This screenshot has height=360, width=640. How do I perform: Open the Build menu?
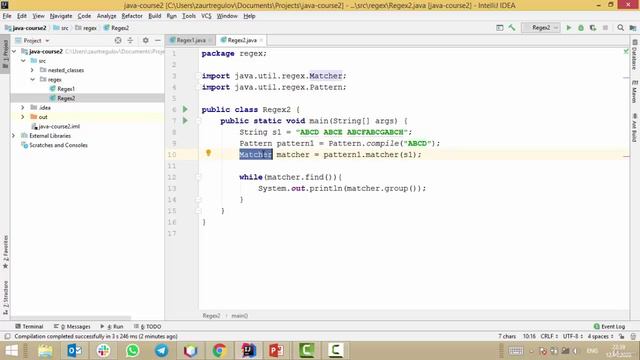point(154,16)
